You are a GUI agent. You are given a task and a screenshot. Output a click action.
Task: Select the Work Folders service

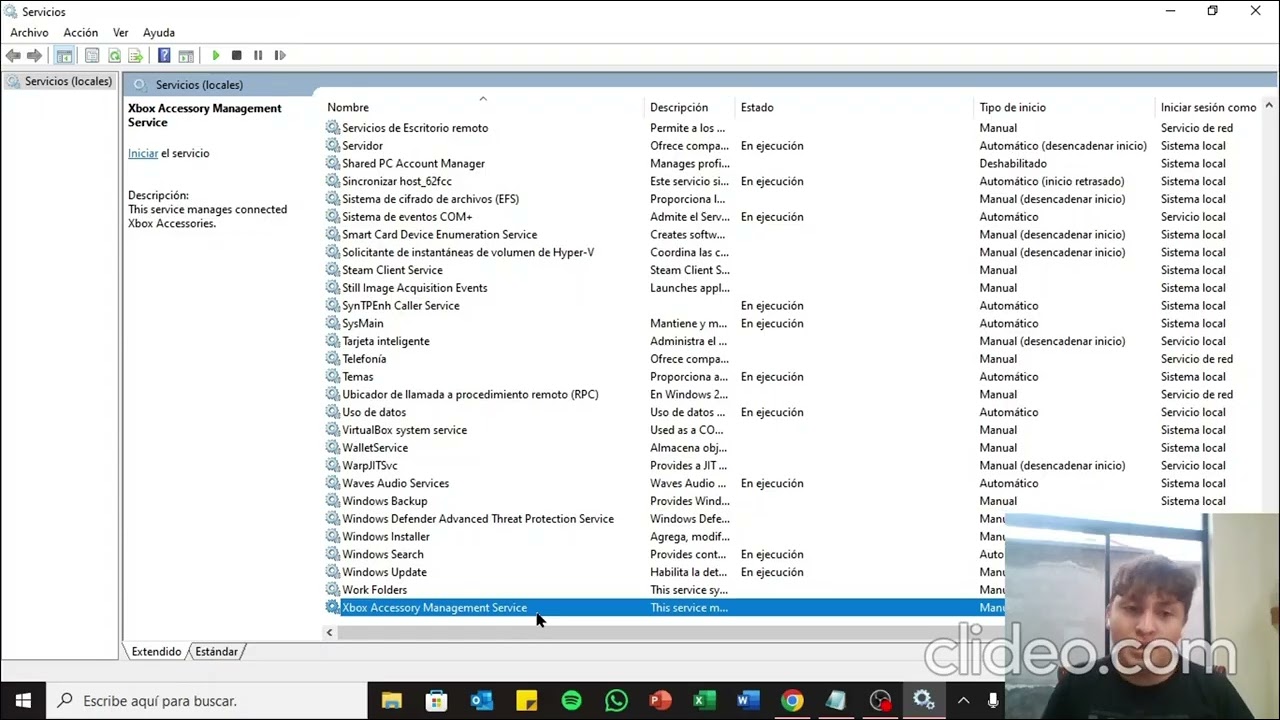coord(374,590)
